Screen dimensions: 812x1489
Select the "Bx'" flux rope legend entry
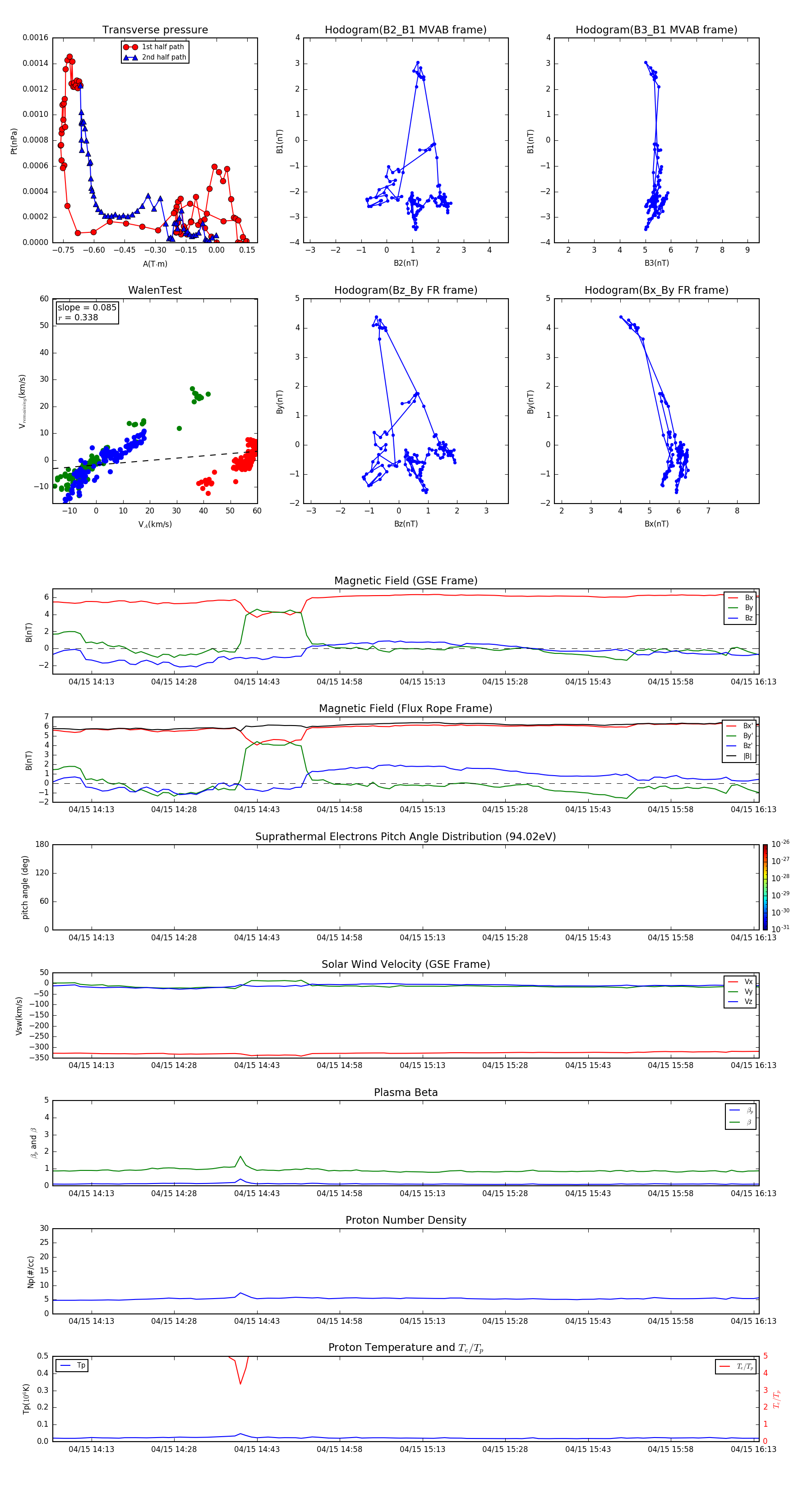click(740, 726)
